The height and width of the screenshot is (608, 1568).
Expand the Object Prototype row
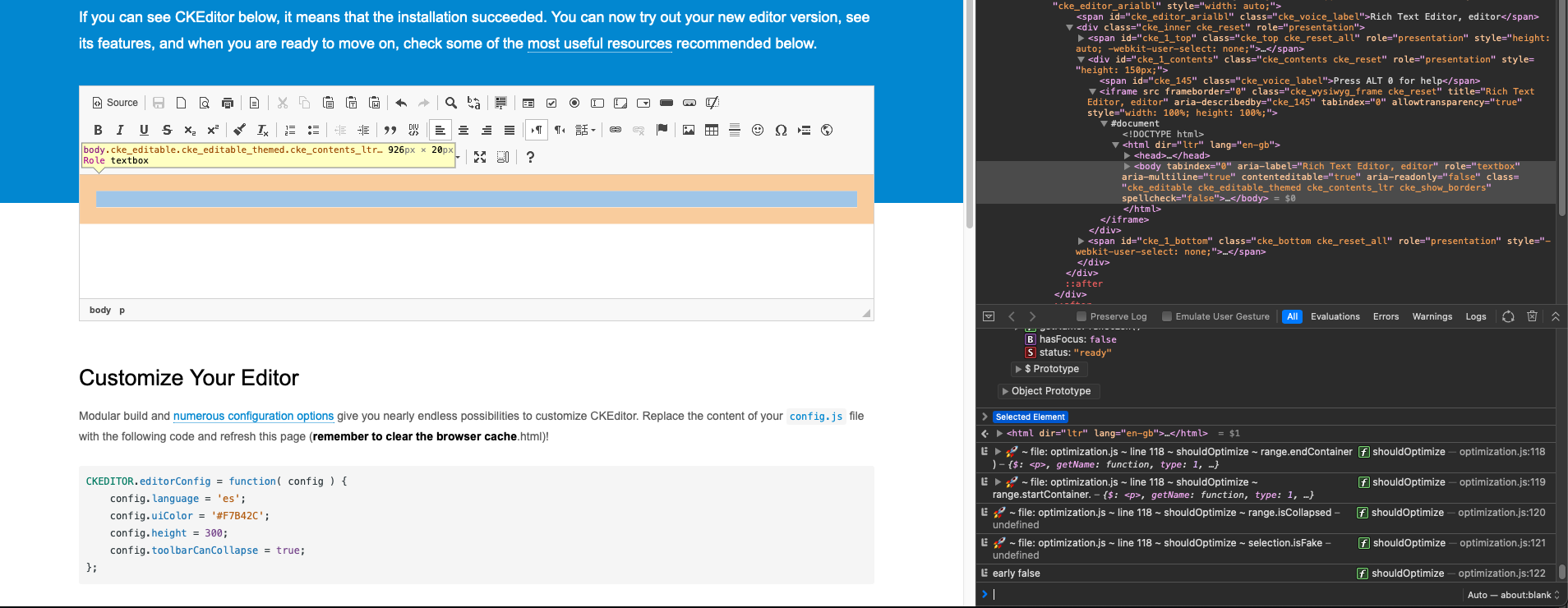(1006, 392)
